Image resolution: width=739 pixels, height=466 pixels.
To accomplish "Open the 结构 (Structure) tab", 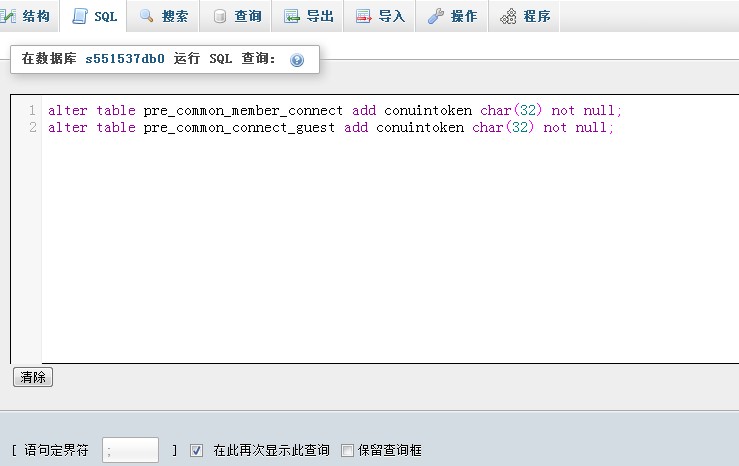I will 28,16.
